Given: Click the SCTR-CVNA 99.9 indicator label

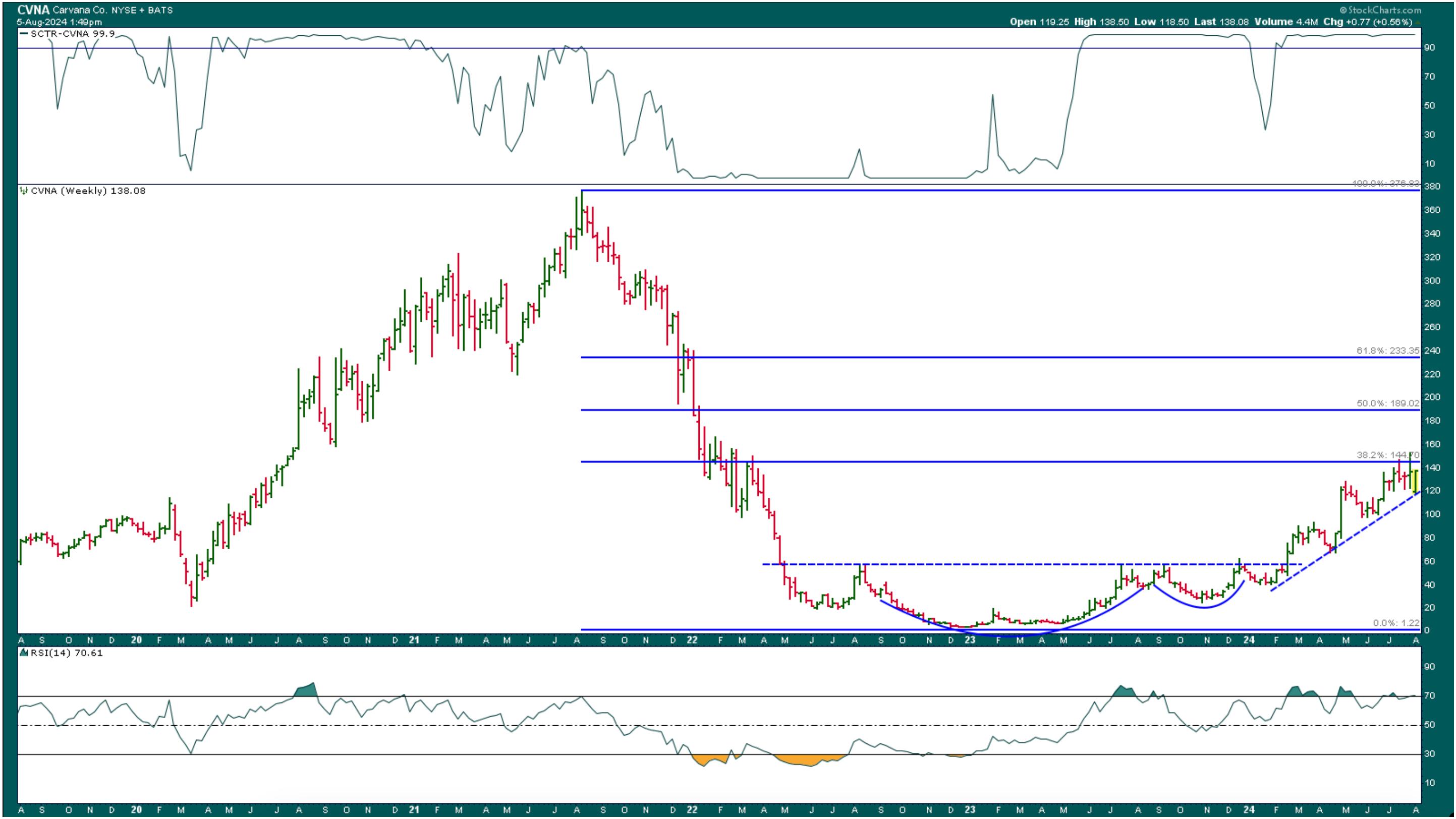Looking at the screenshot, I should (72, 34).
